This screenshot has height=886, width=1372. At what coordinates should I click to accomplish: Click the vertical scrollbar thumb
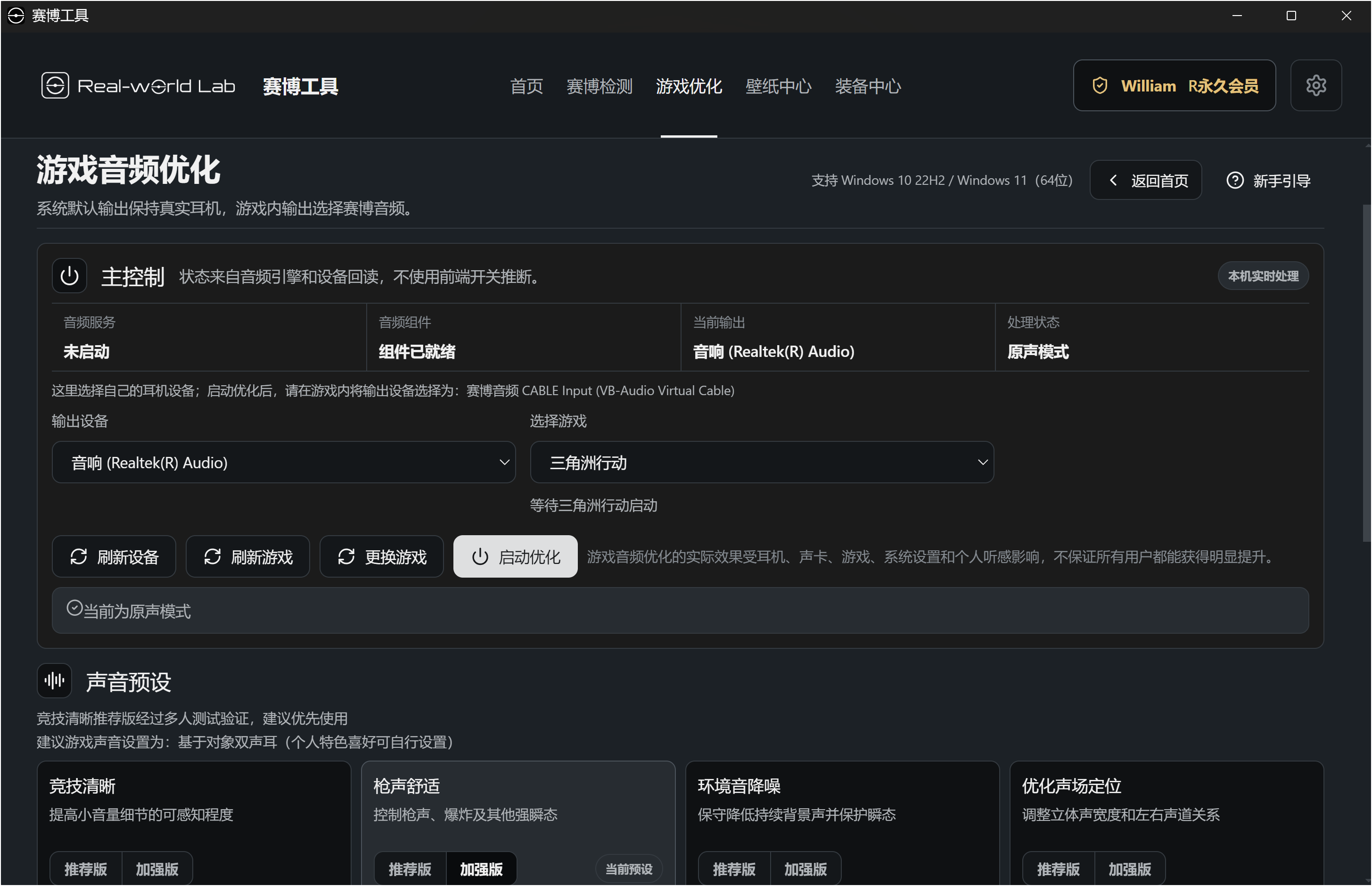(1367, 374)
